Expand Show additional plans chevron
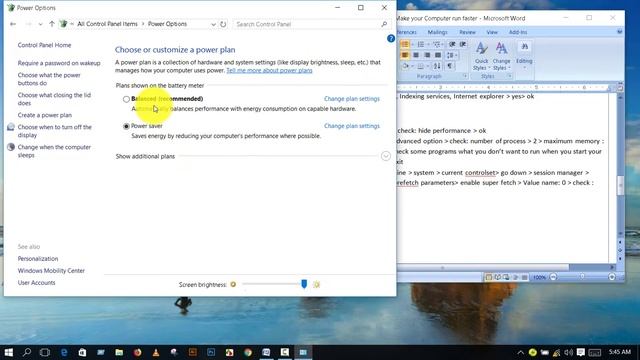The width and height of the screenshot is (640, 360). click(386, 156)
